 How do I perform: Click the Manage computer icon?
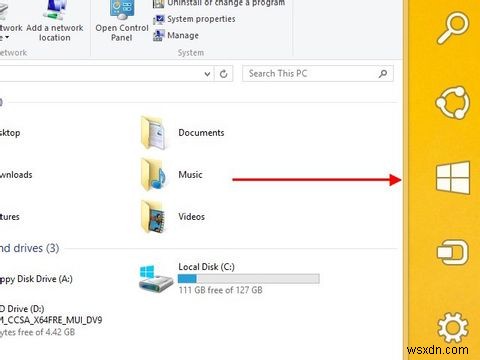159,35
